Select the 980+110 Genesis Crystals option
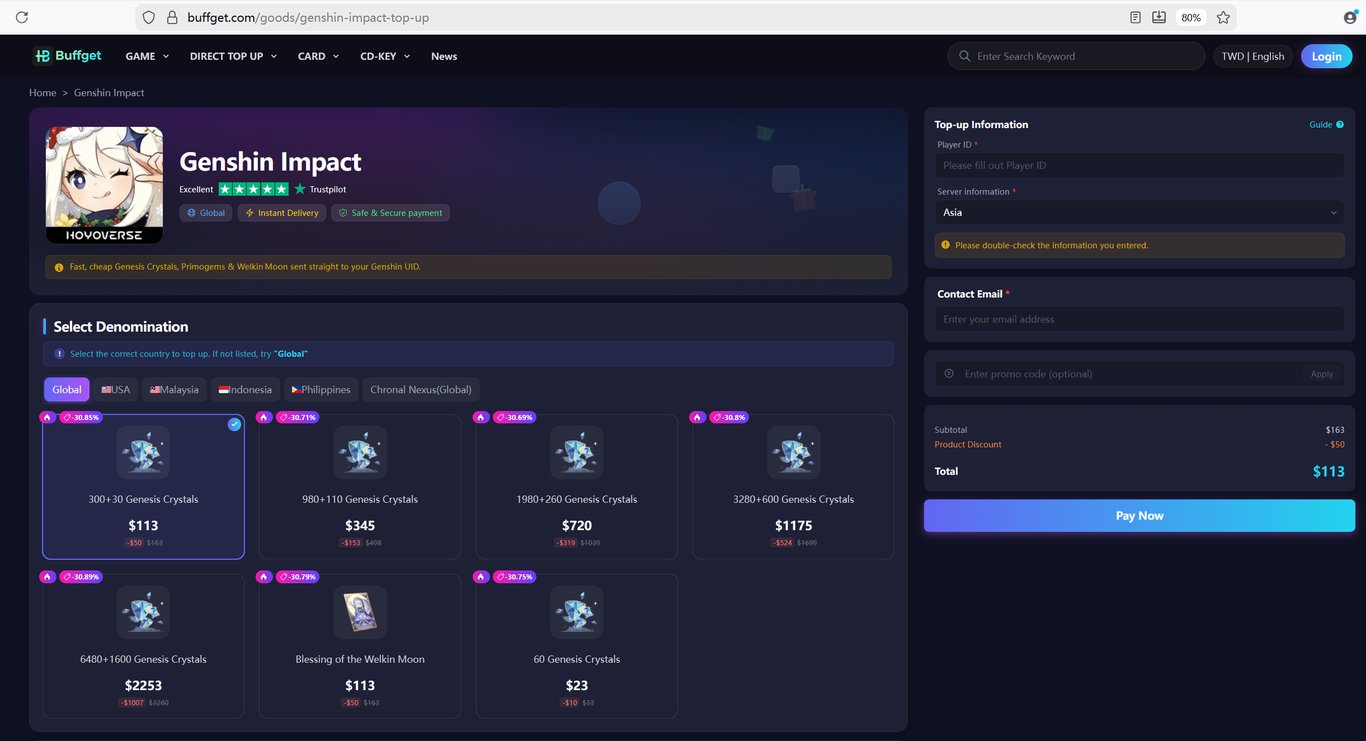This screenshot has height=741, width=1366. (x=360, y=487)
